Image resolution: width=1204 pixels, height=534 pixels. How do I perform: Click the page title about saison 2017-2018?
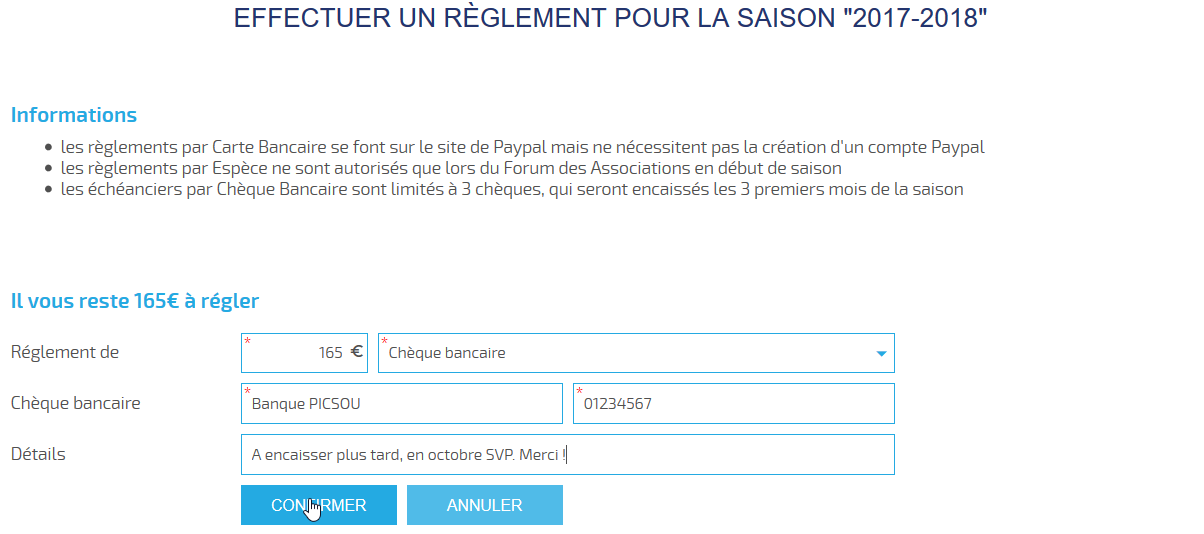pos(610,18)
